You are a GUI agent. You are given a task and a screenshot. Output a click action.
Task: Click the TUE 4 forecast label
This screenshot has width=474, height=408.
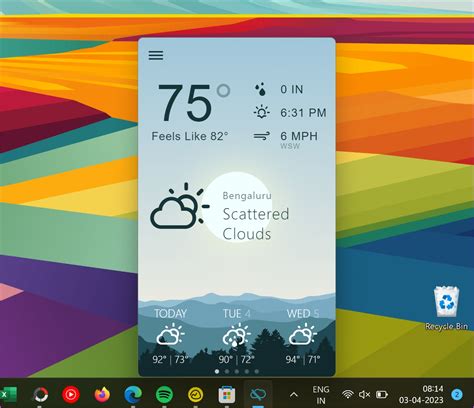click(x=237, y=314)
